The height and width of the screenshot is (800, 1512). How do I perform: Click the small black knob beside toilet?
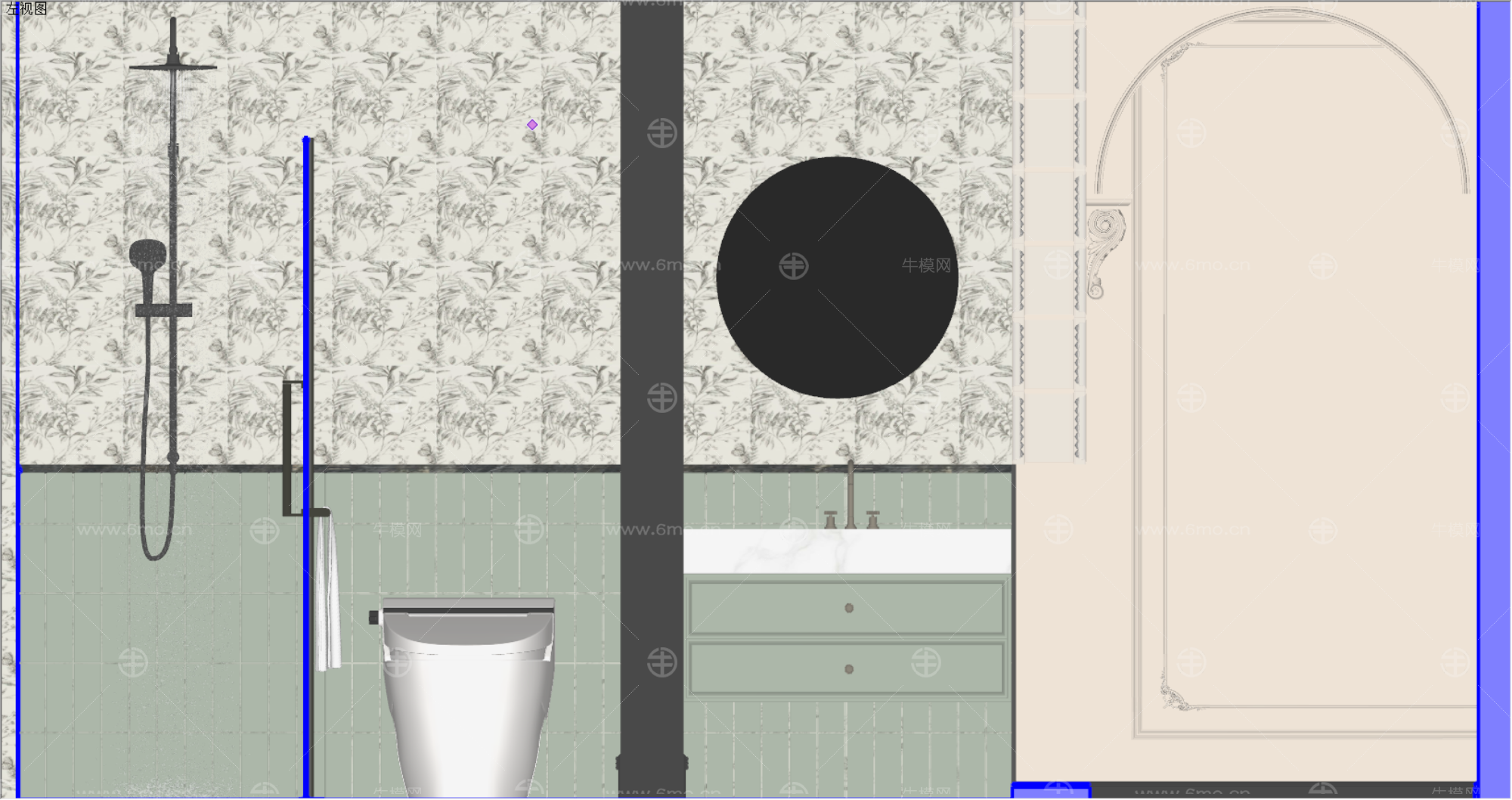click(373, 618)
